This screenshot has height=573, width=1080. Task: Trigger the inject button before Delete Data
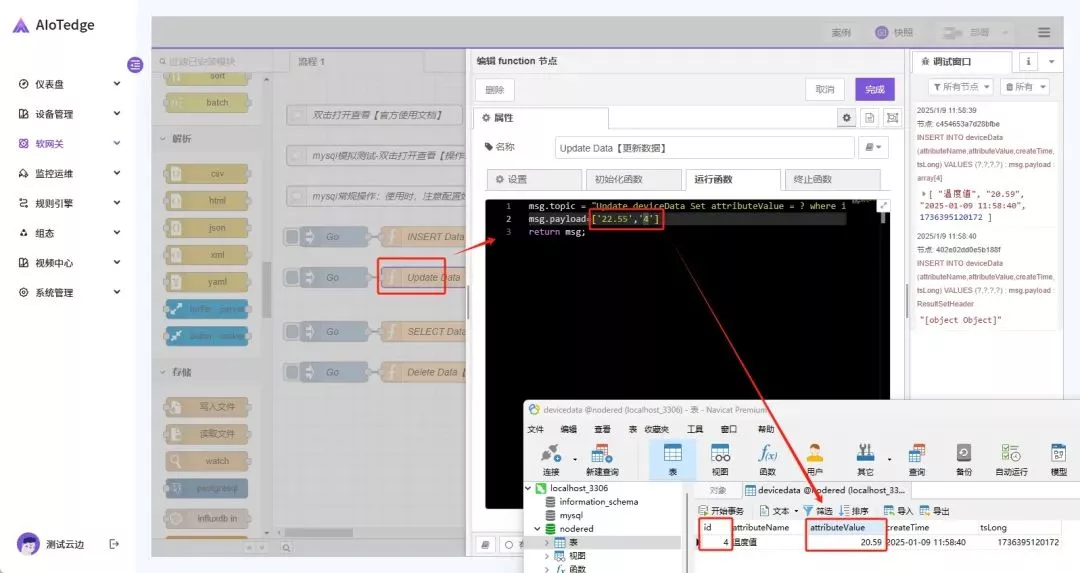coord(292,373)
